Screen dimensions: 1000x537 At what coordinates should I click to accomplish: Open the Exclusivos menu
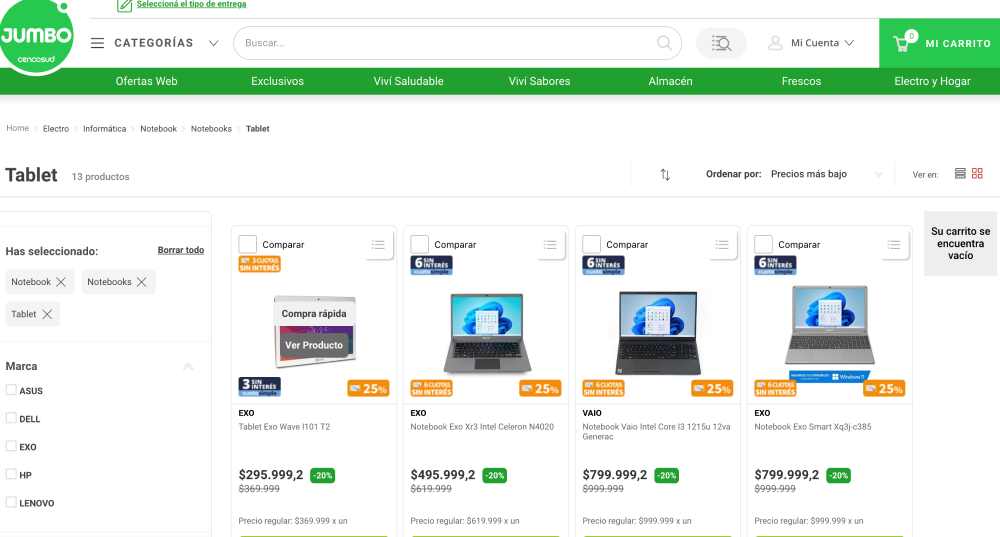(x=277, y=81)
